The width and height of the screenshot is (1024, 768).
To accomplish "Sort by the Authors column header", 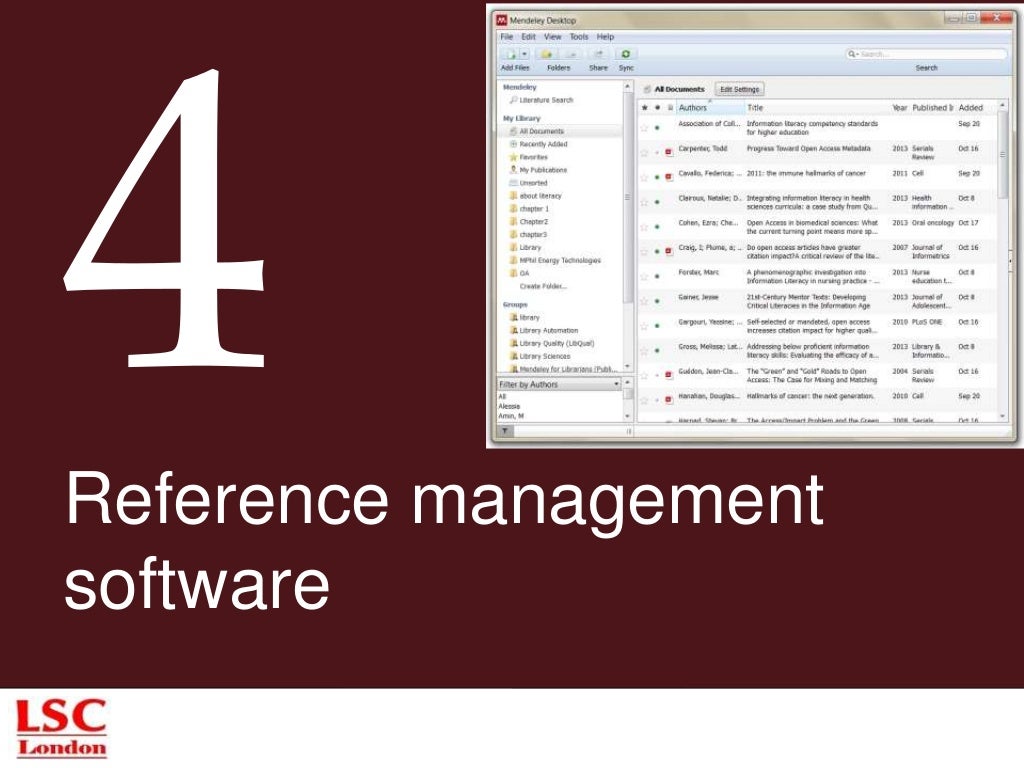I will [x=709, y=108].
